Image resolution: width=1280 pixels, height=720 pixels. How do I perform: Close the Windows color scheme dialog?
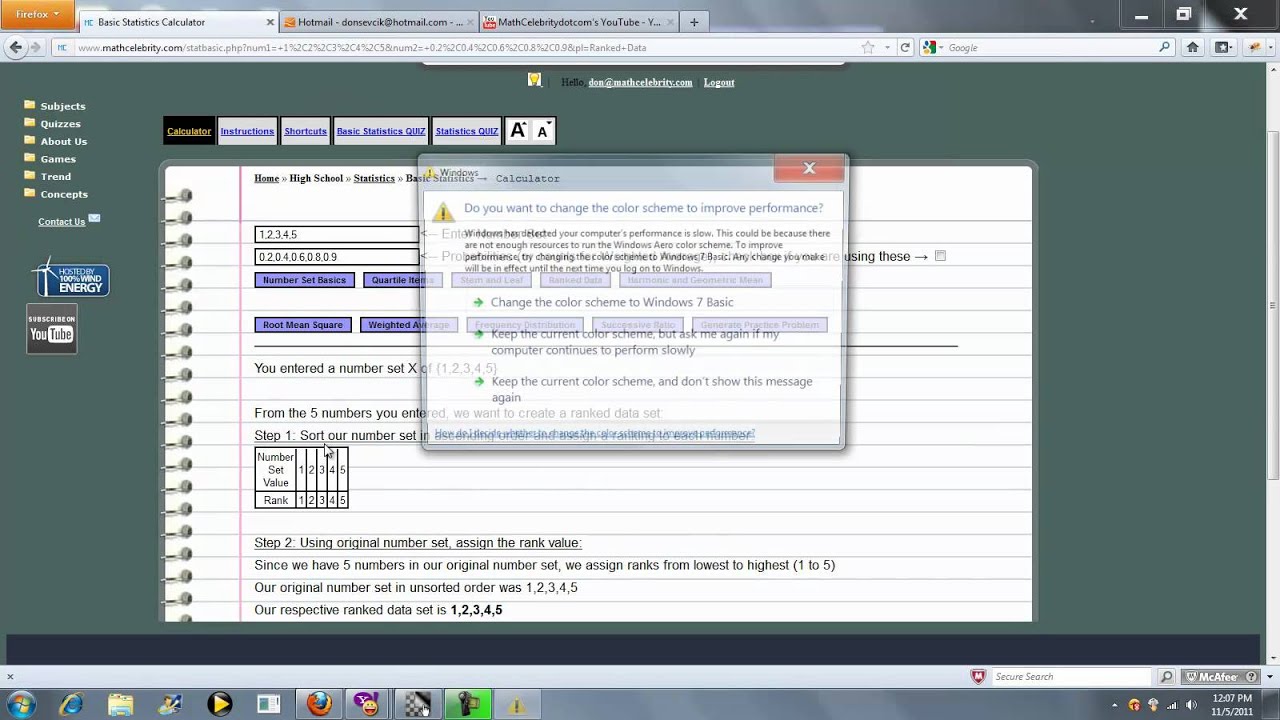point(809,168)
